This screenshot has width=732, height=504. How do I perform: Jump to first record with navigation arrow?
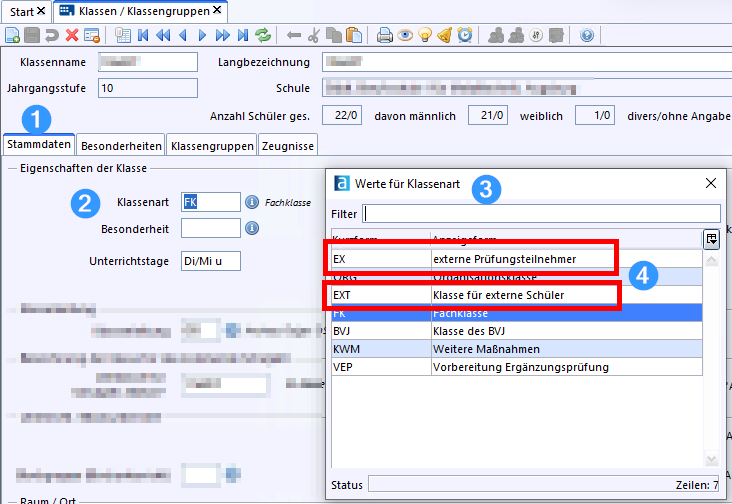pyautogui.click(x=143, y=36)
